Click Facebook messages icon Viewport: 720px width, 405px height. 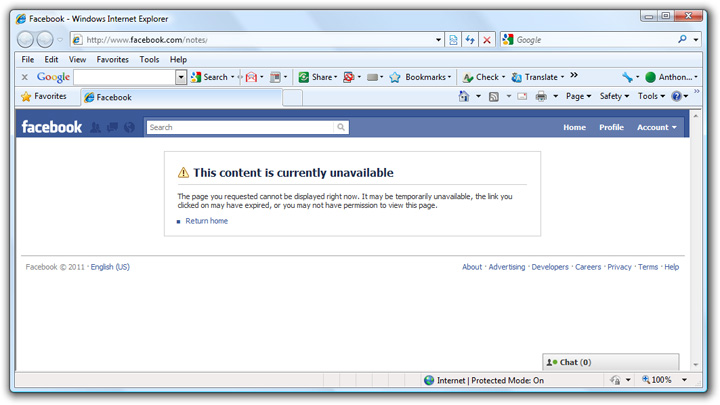coord(112,127)
